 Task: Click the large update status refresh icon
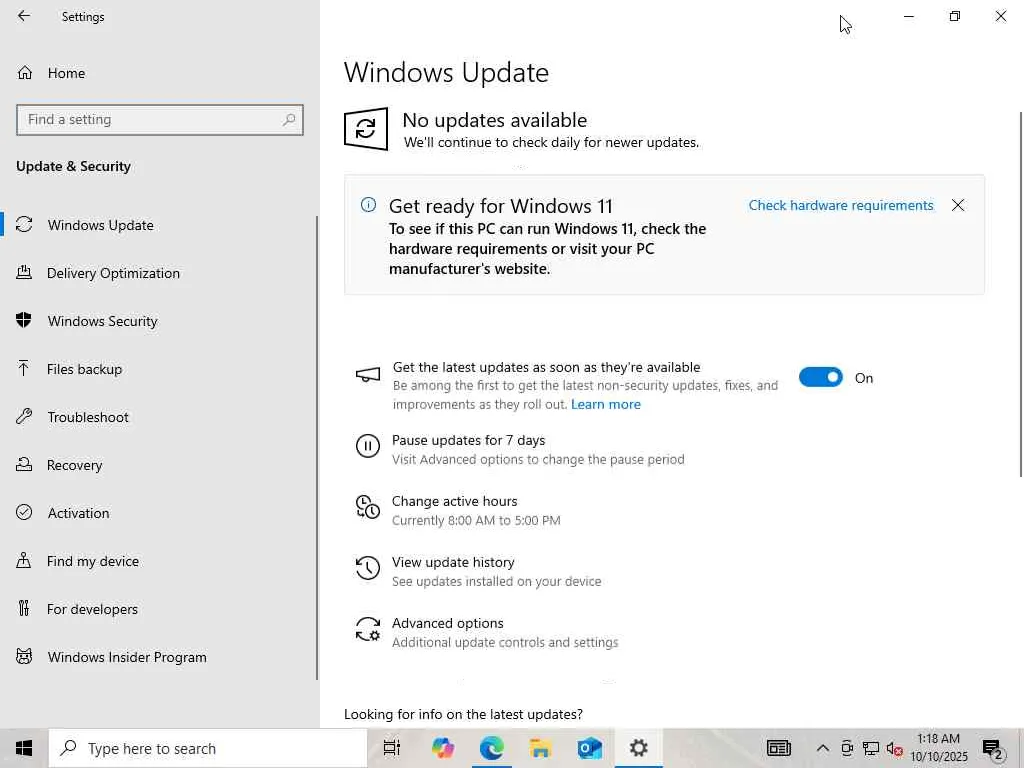coord(366,129)
